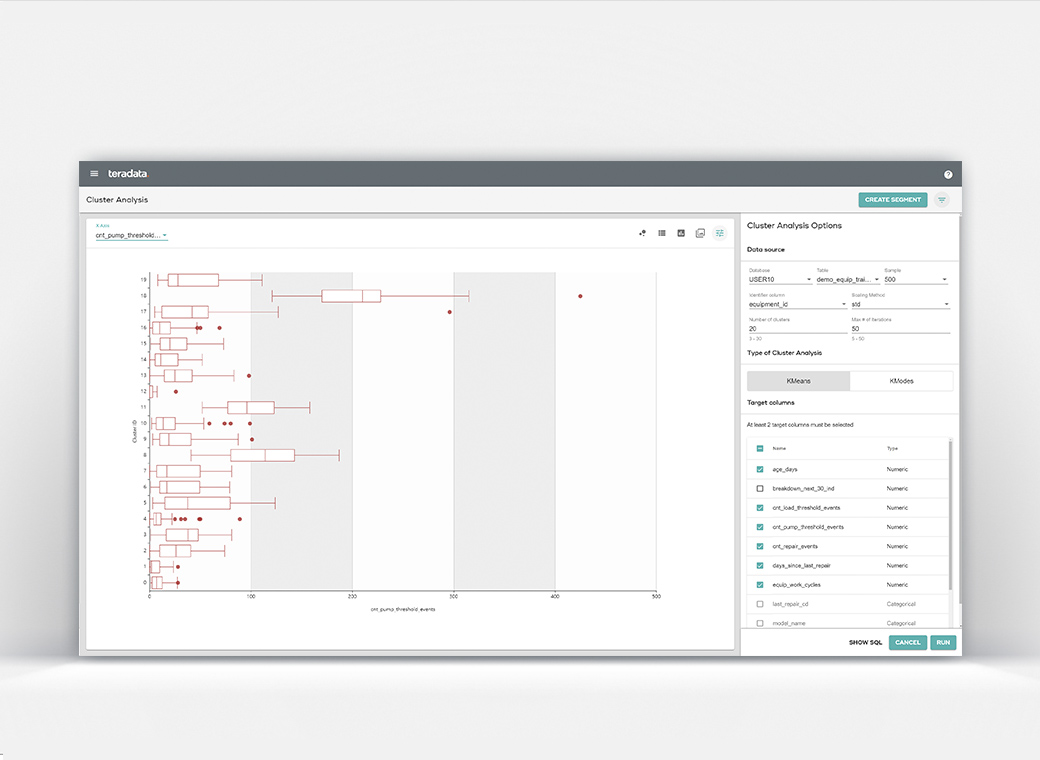The height and width of the screenshot is (760, 1040).
Task: Open chart settings with teal sliders icon
Action: [719, 233]
